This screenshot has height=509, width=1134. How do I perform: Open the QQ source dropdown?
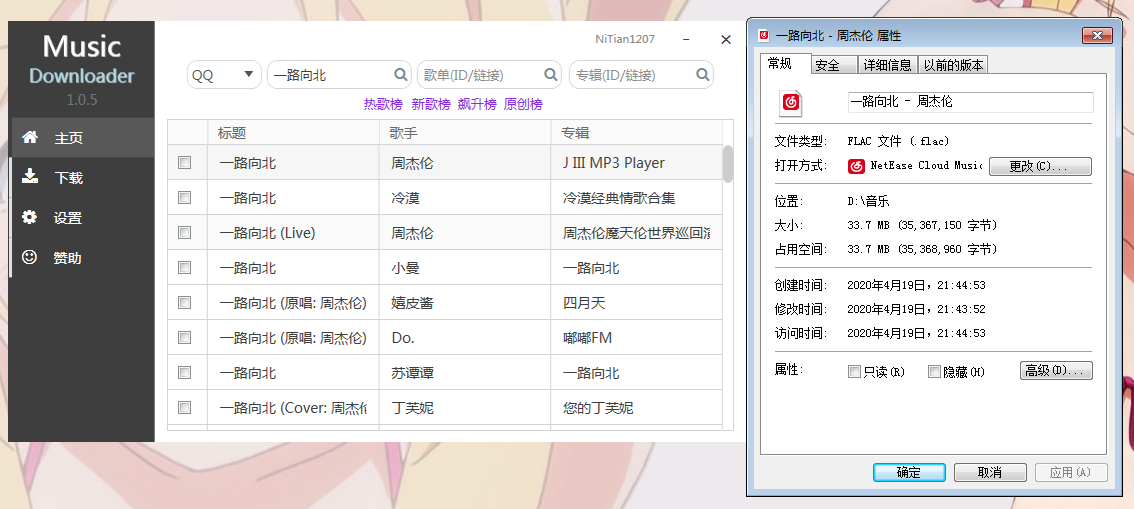coord(224,74)
